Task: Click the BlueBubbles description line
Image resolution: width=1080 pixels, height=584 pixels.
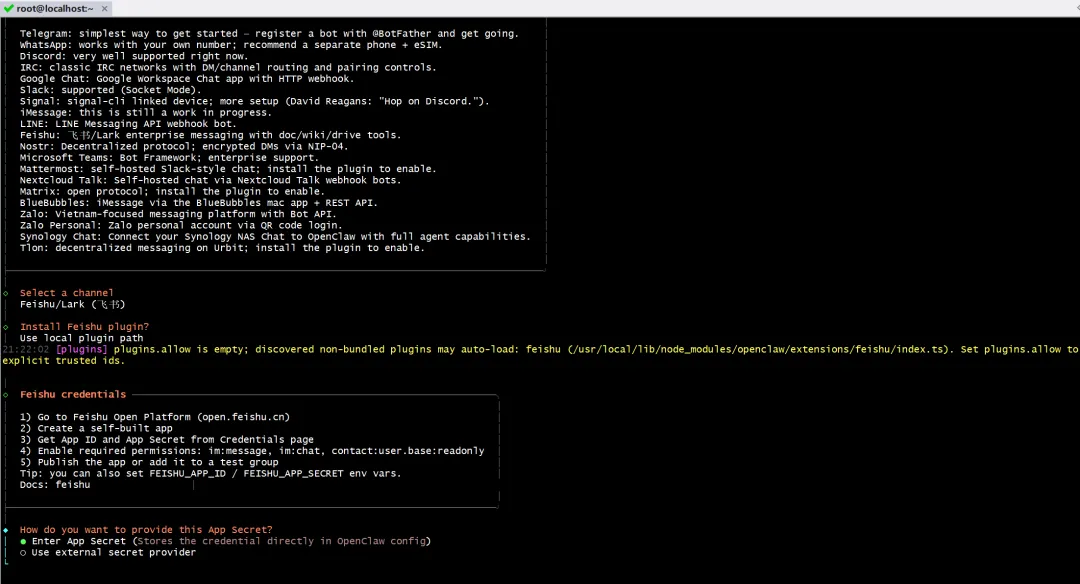Action: click(x=198, y=203)
